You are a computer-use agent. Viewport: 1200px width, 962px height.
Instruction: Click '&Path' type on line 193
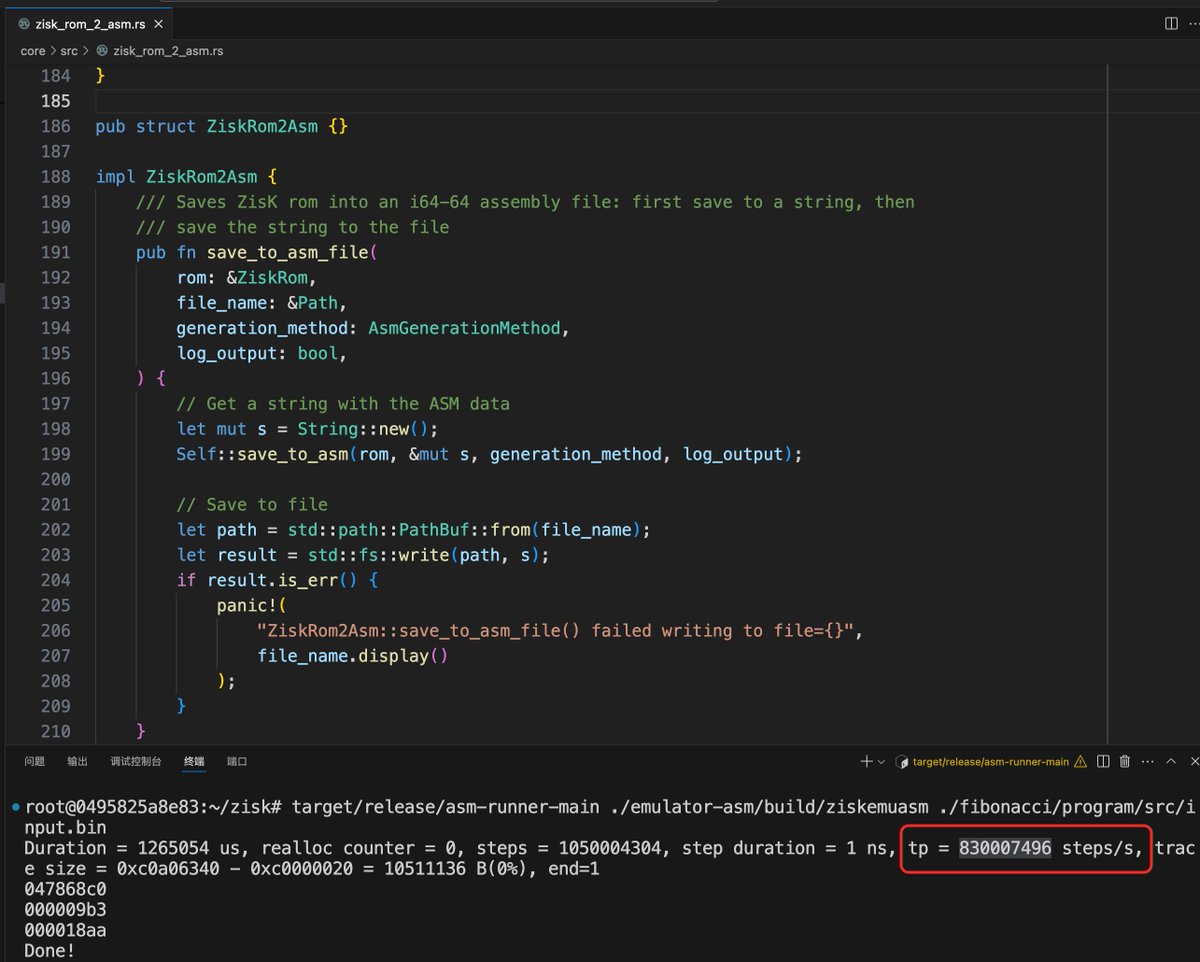point(312,303)
